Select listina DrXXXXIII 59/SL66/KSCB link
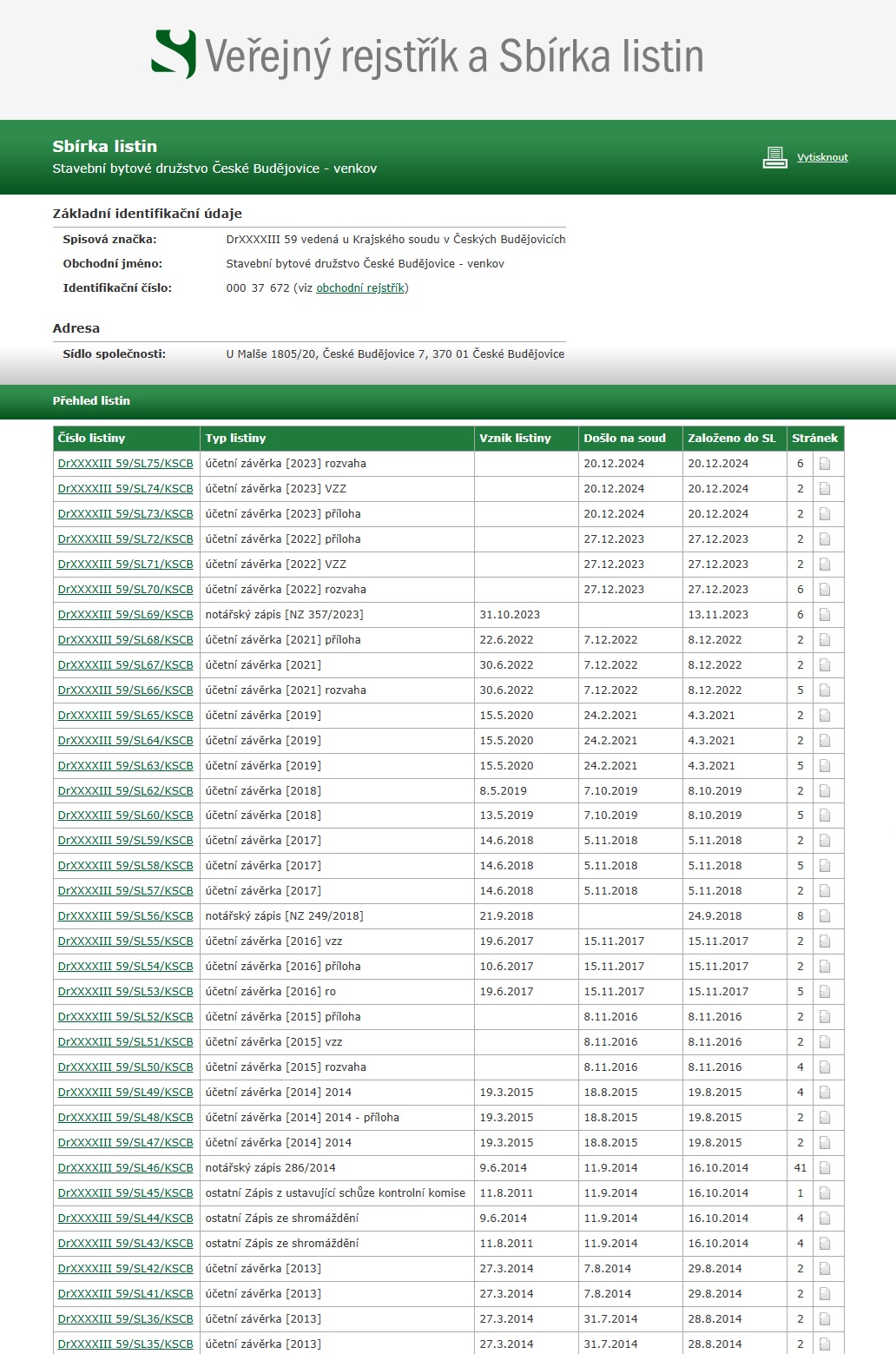This screenshot has height=1354, width=896. click(126, 690)
